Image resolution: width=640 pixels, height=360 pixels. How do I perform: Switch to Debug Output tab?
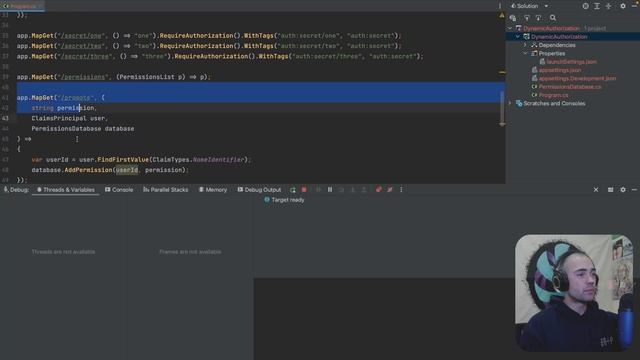(260, 190)
